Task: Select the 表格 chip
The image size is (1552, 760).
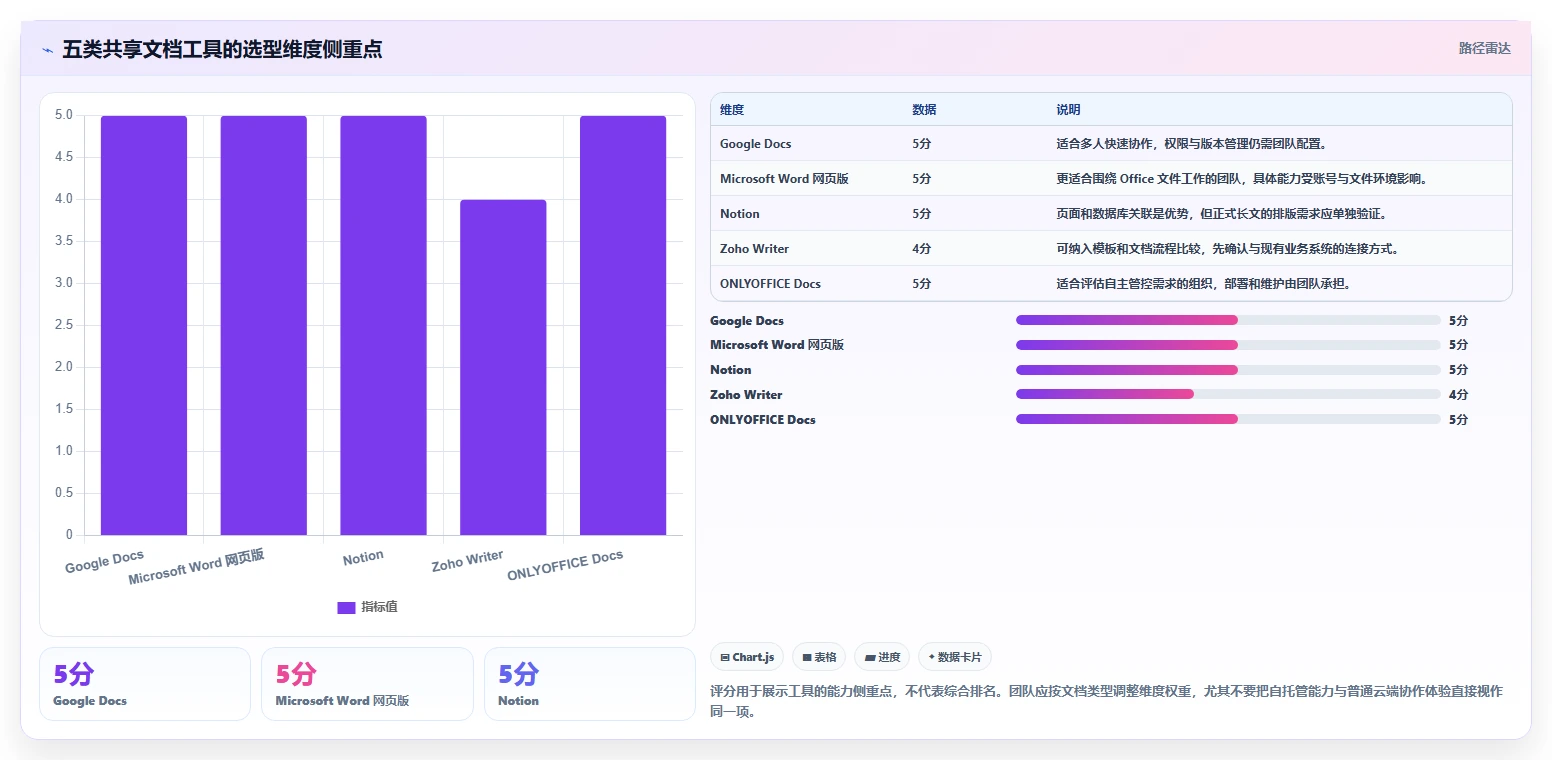Action: [819, 657]
